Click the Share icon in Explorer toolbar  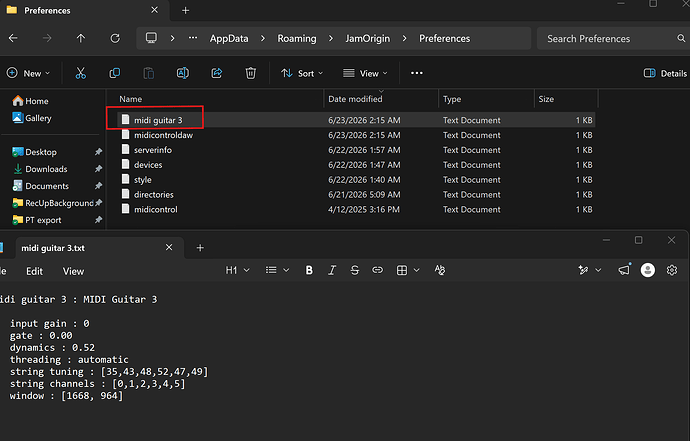coord(217,73)
